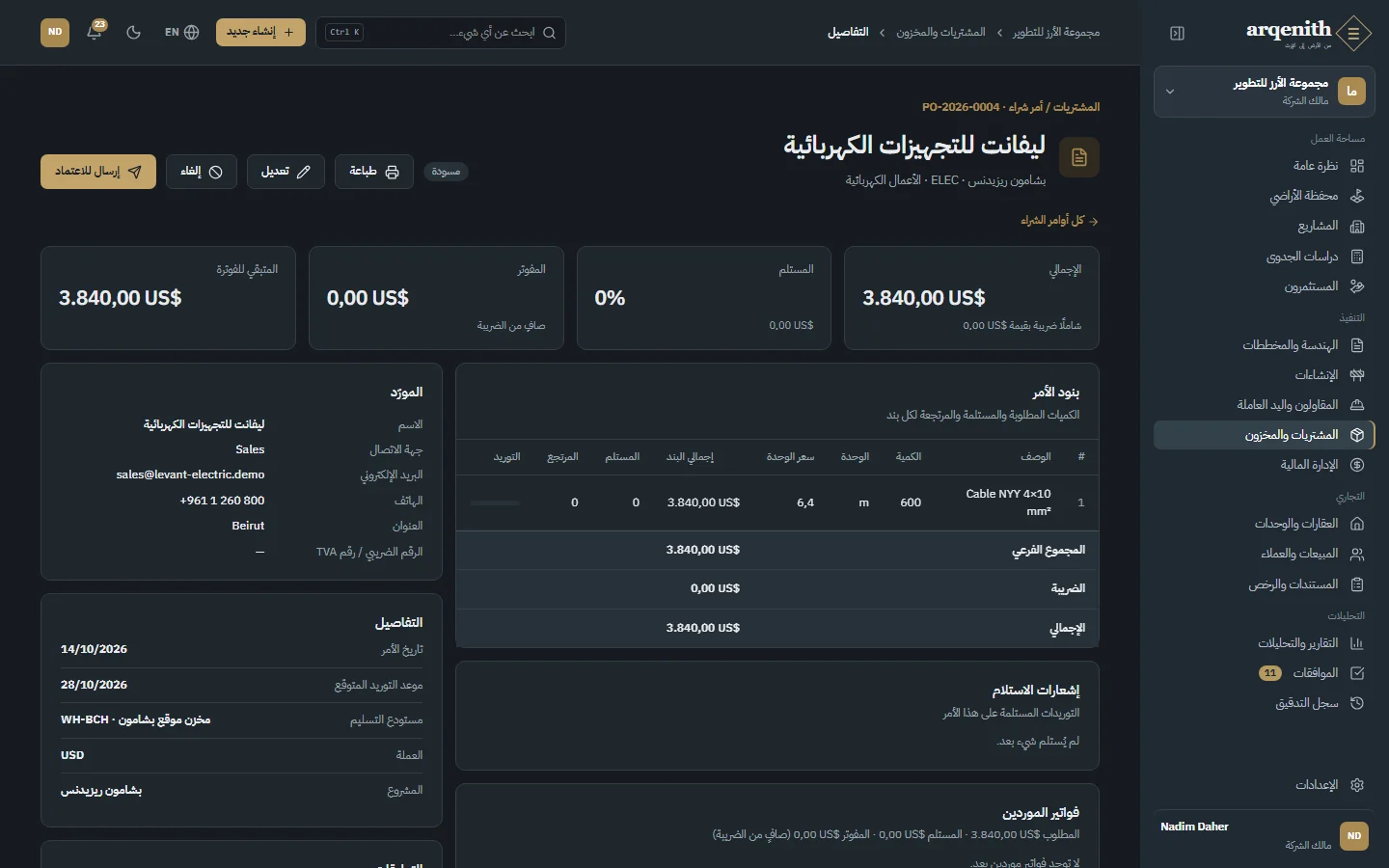
Task: Click the arqenith logo icon
Action: point(1353,33)
